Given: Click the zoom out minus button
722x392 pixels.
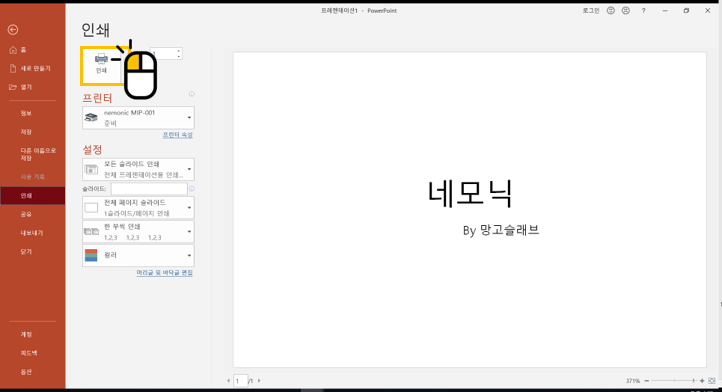Looking at the screenshot, I should click(x=646, y=381).
